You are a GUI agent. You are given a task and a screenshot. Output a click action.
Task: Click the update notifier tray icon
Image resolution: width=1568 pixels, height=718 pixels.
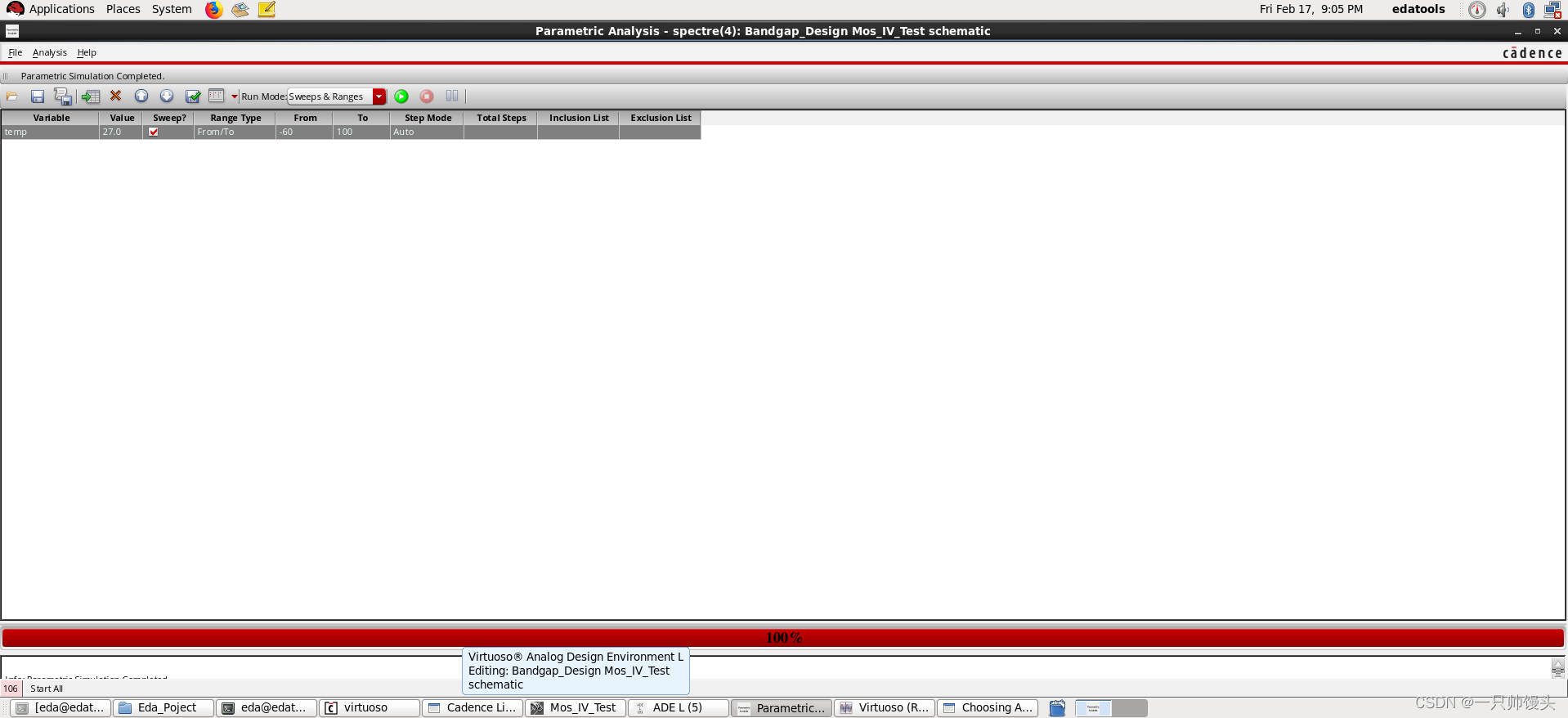click(x=1477, y=9)
